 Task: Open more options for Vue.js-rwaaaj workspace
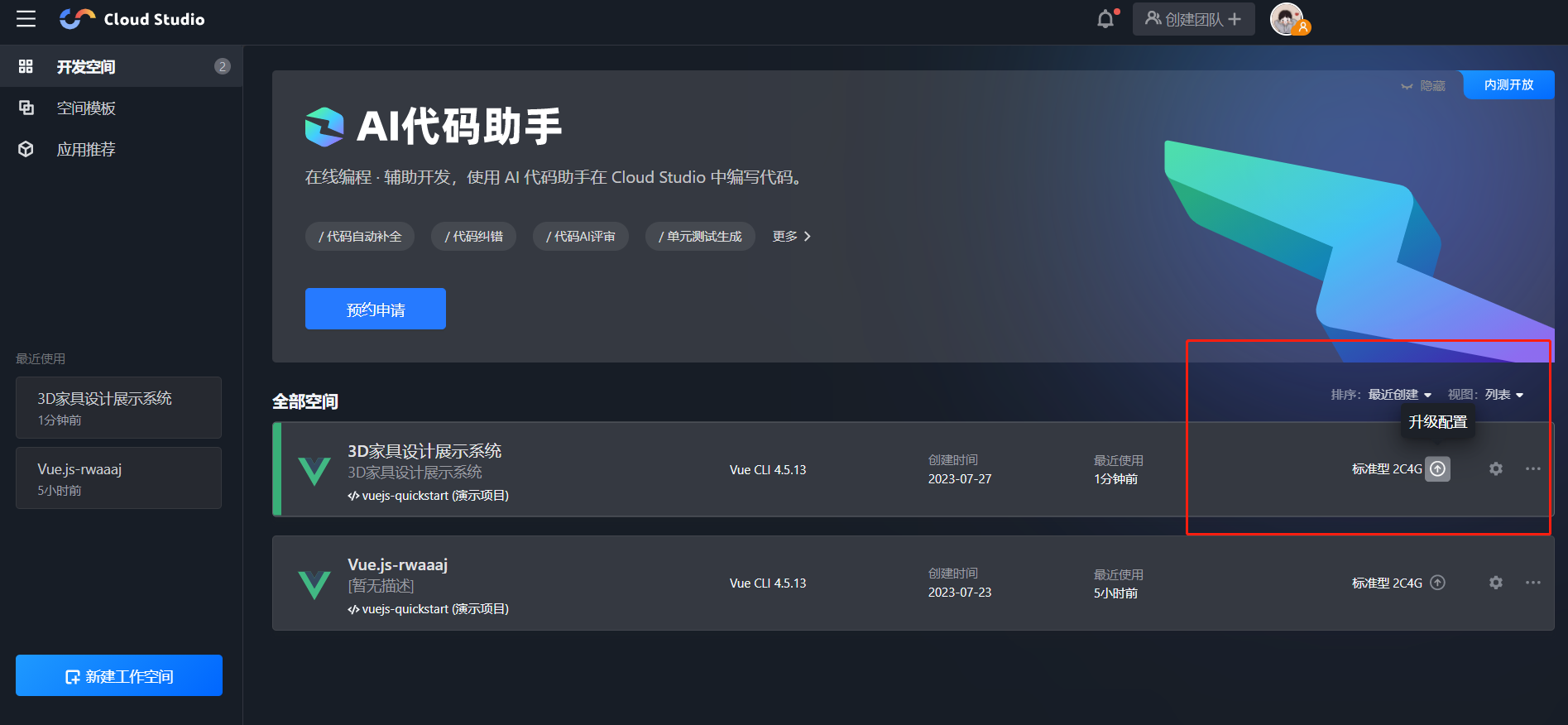(x=1533, y=583)
